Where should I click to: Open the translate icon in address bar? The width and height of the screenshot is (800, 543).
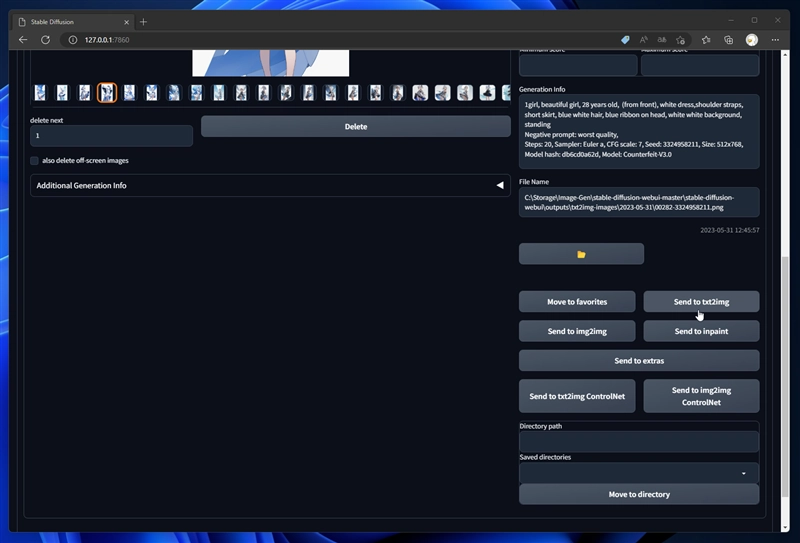click(x=662, y=40)
